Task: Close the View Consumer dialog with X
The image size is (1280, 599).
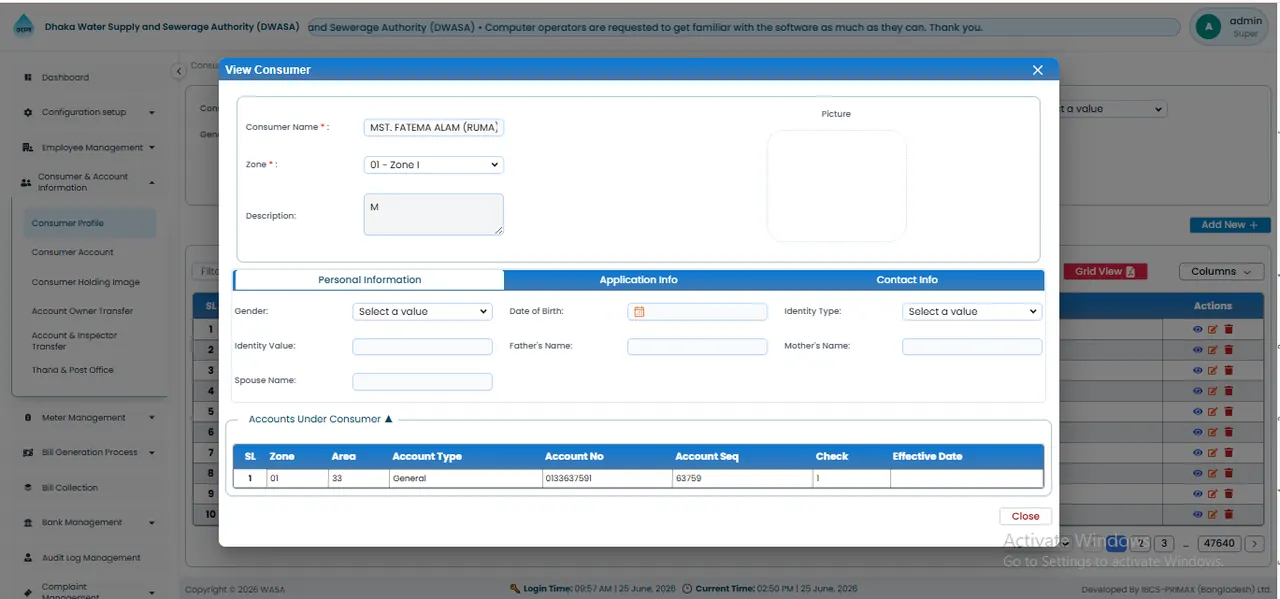Action: click(1037, 70)
